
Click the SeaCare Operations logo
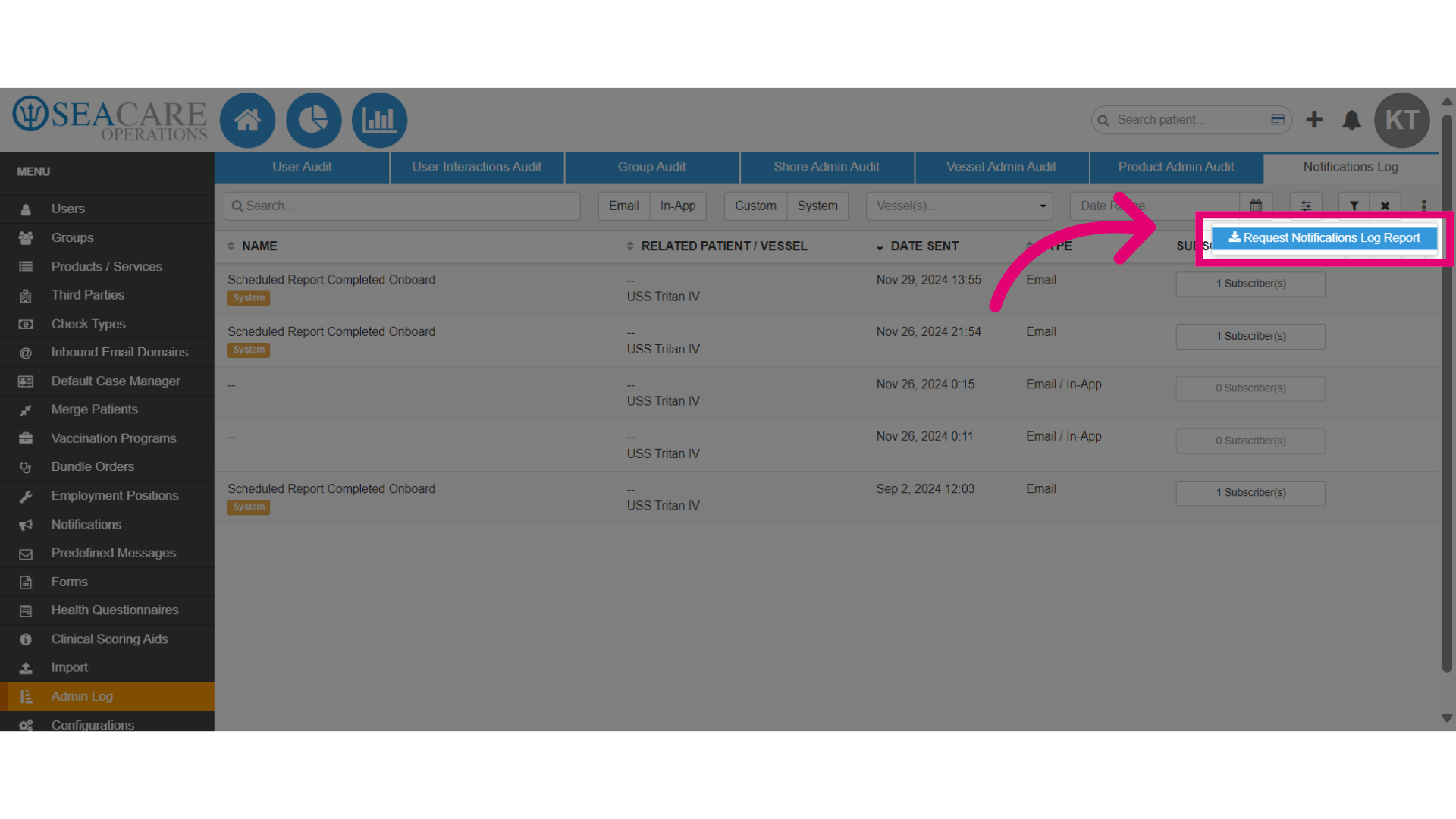click(x=109, y=119)
